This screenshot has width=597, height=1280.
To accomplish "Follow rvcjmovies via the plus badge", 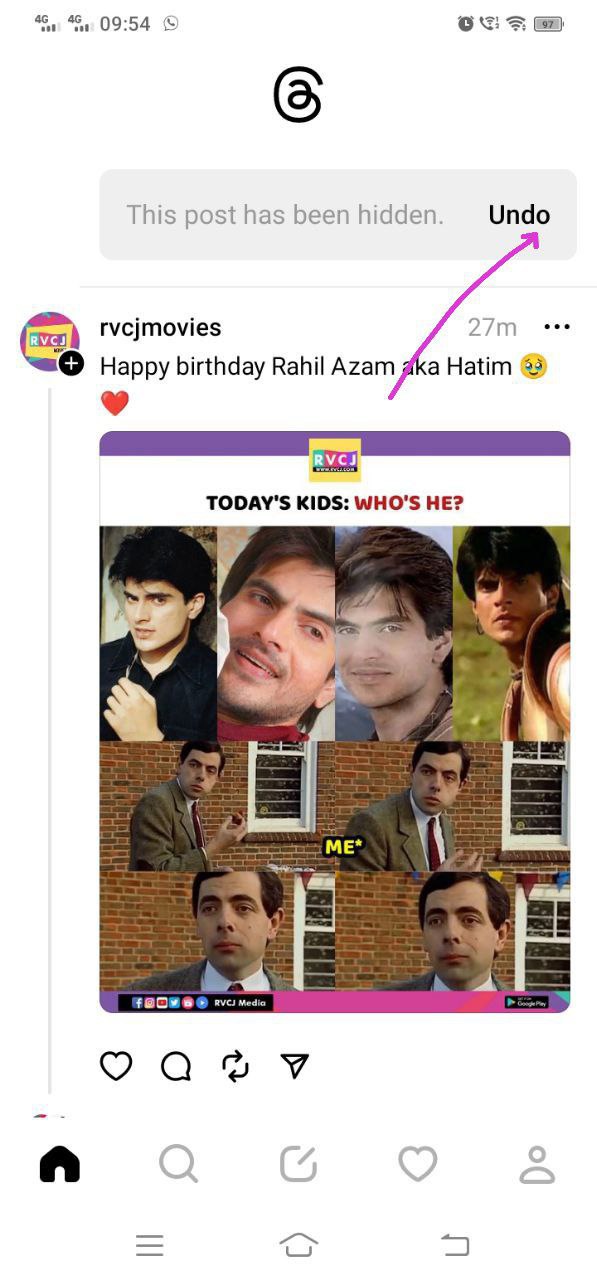I will [71, 363].
